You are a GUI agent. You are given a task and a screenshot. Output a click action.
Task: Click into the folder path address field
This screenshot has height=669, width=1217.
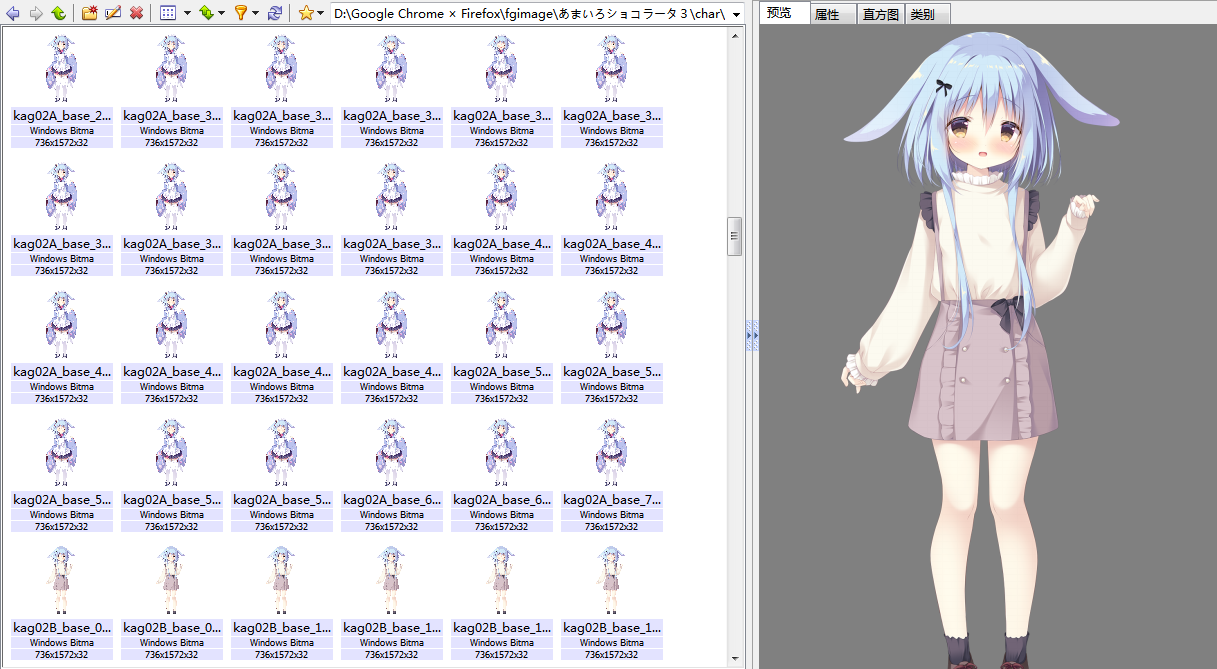tap(529, 14)
